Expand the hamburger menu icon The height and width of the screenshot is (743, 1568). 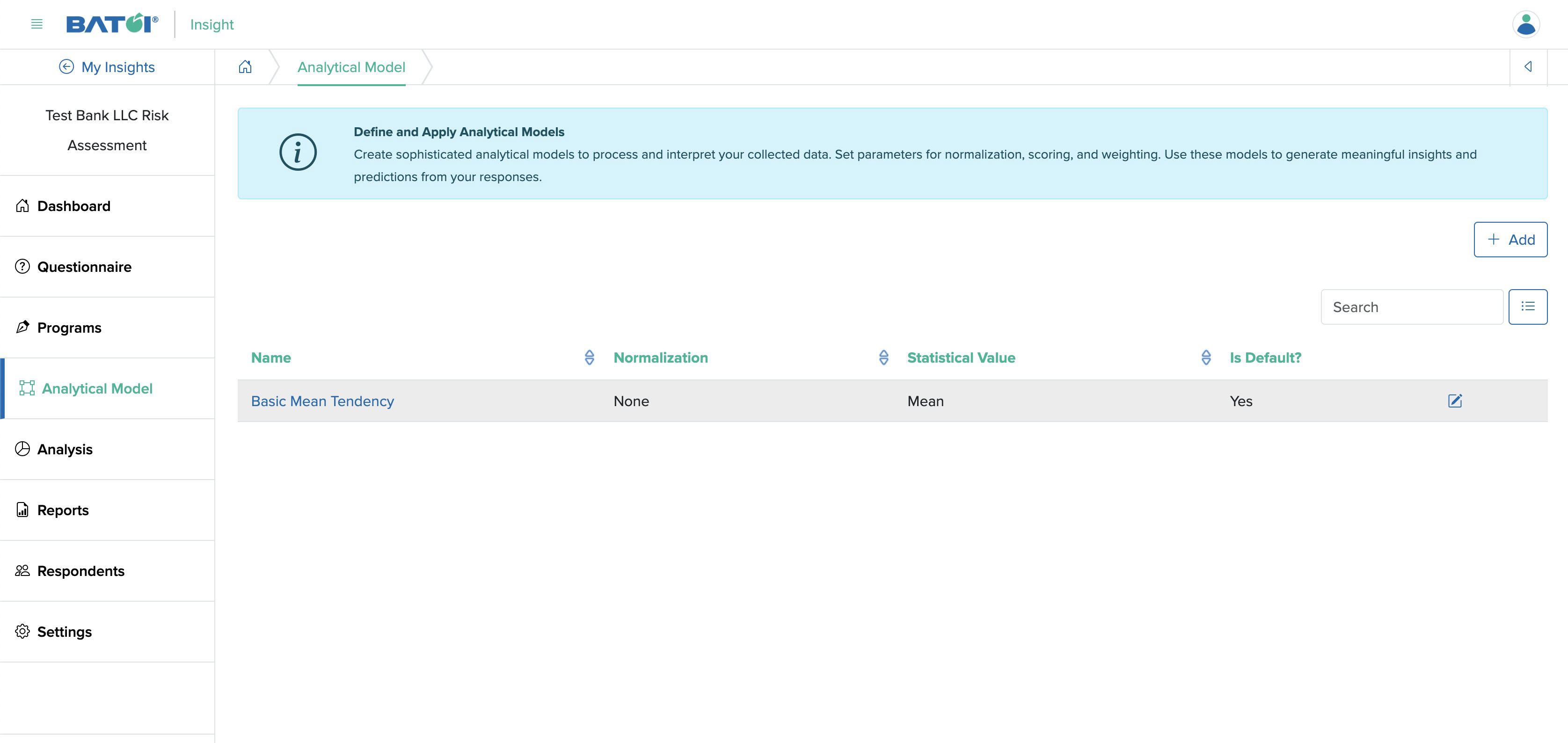(37, 24)
